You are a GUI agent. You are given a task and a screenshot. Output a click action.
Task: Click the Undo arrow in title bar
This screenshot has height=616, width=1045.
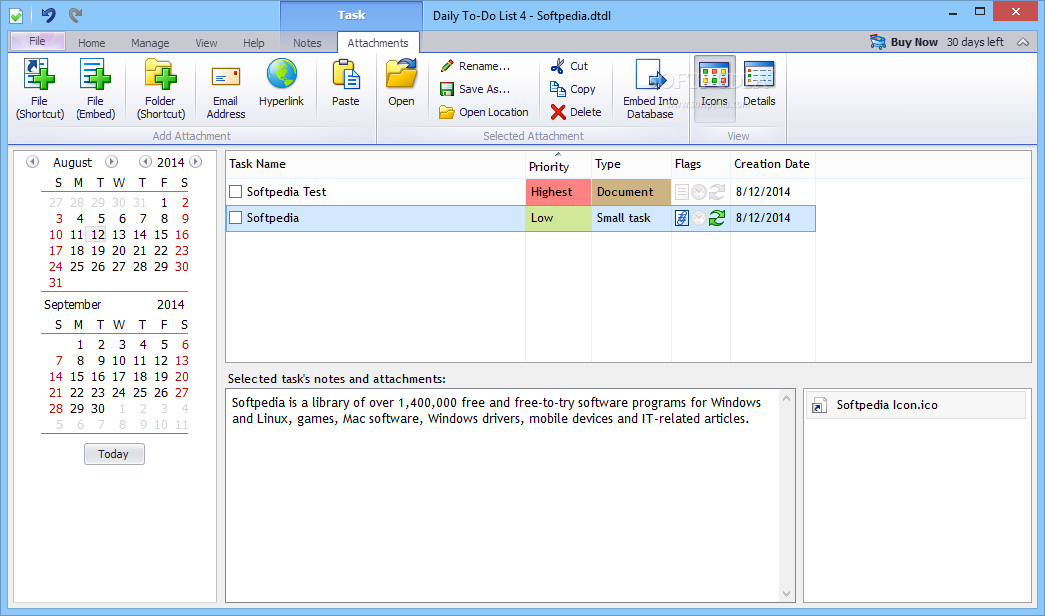48,15
